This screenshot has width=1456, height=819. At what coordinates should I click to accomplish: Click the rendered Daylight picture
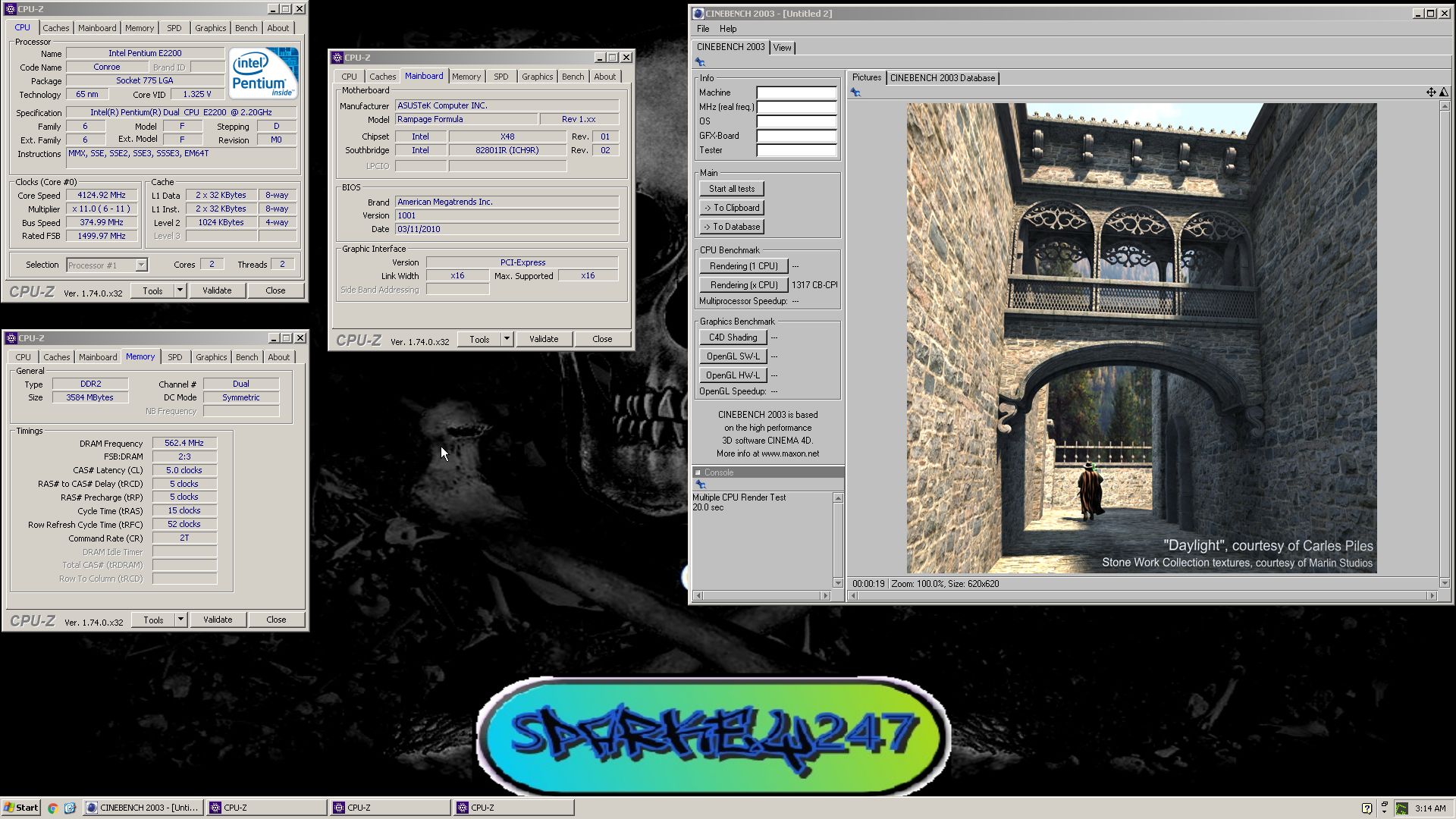1141,338
